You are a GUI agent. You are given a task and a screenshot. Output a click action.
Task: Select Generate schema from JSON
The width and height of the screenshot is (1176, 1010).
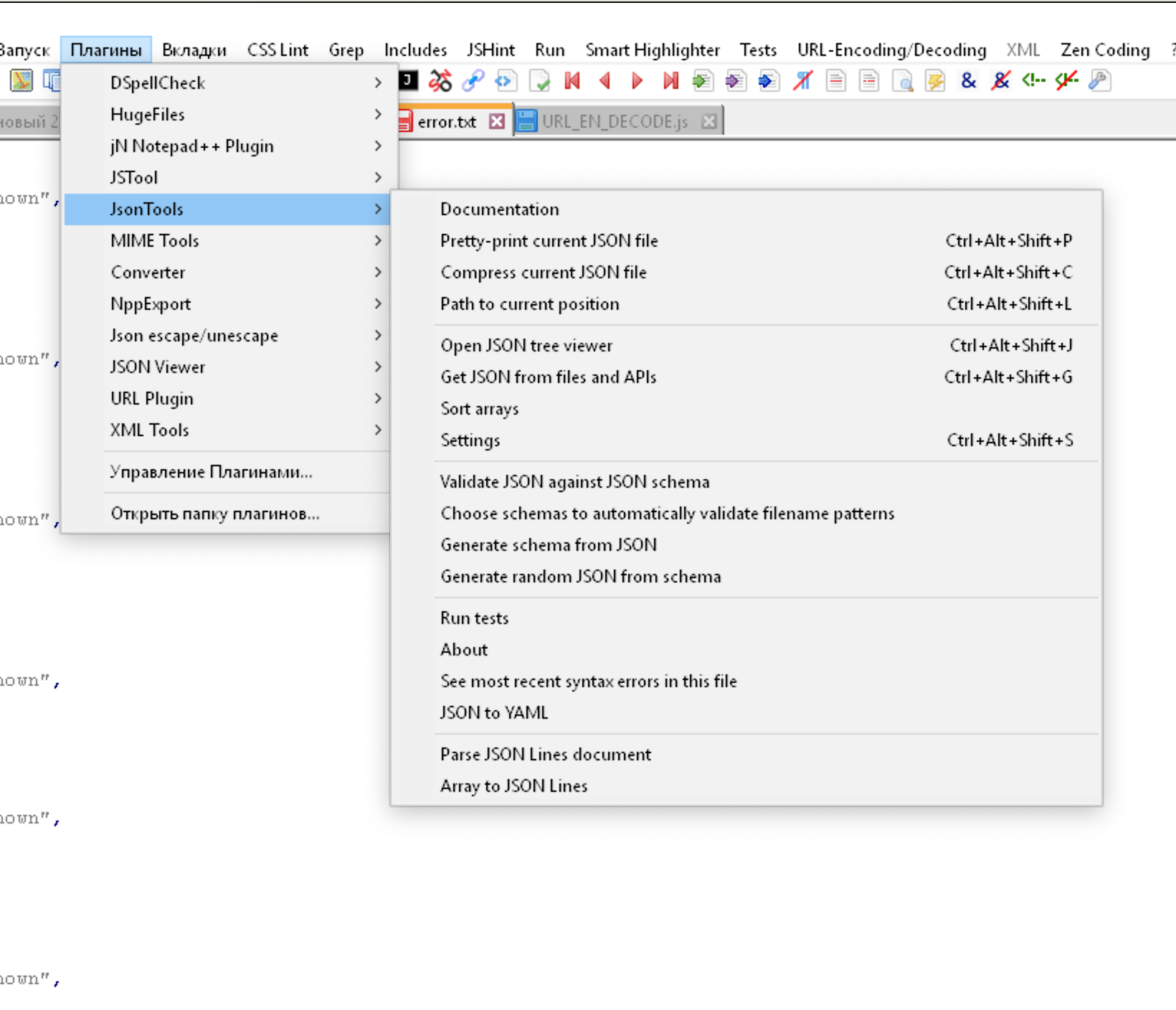click(746, 545)
